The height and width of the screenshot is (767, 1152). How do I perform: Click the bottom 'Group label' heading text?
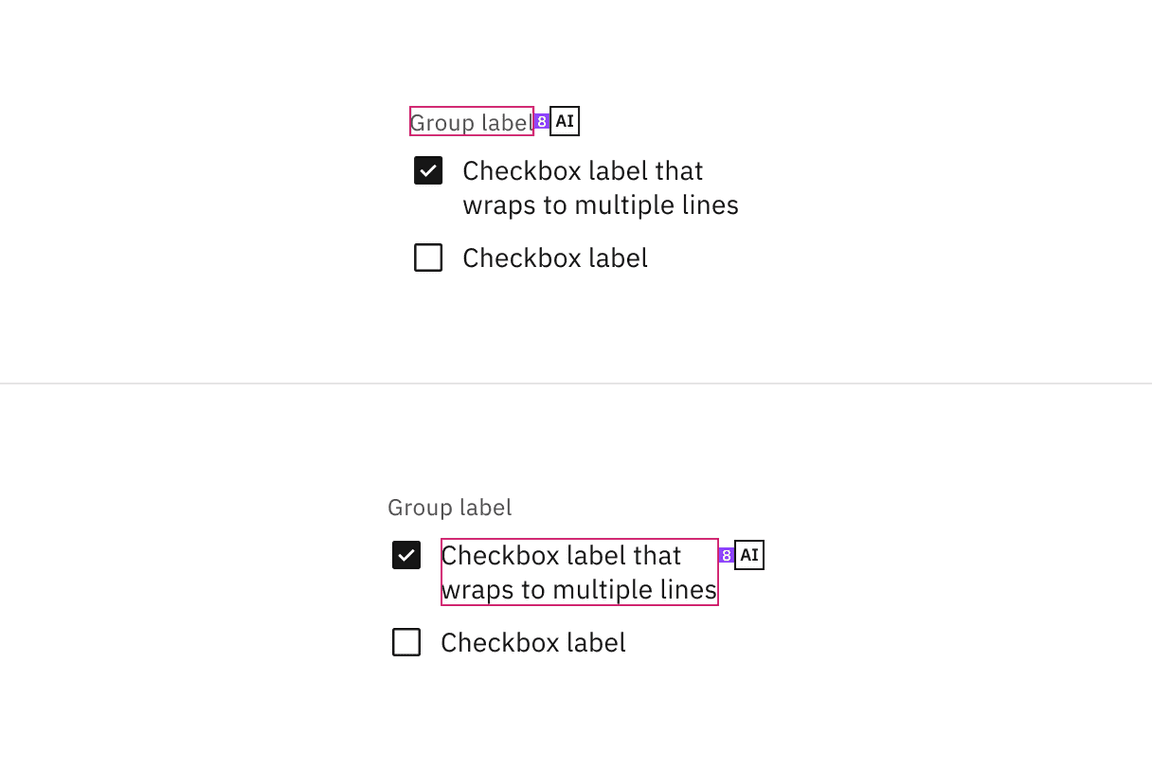449,507
